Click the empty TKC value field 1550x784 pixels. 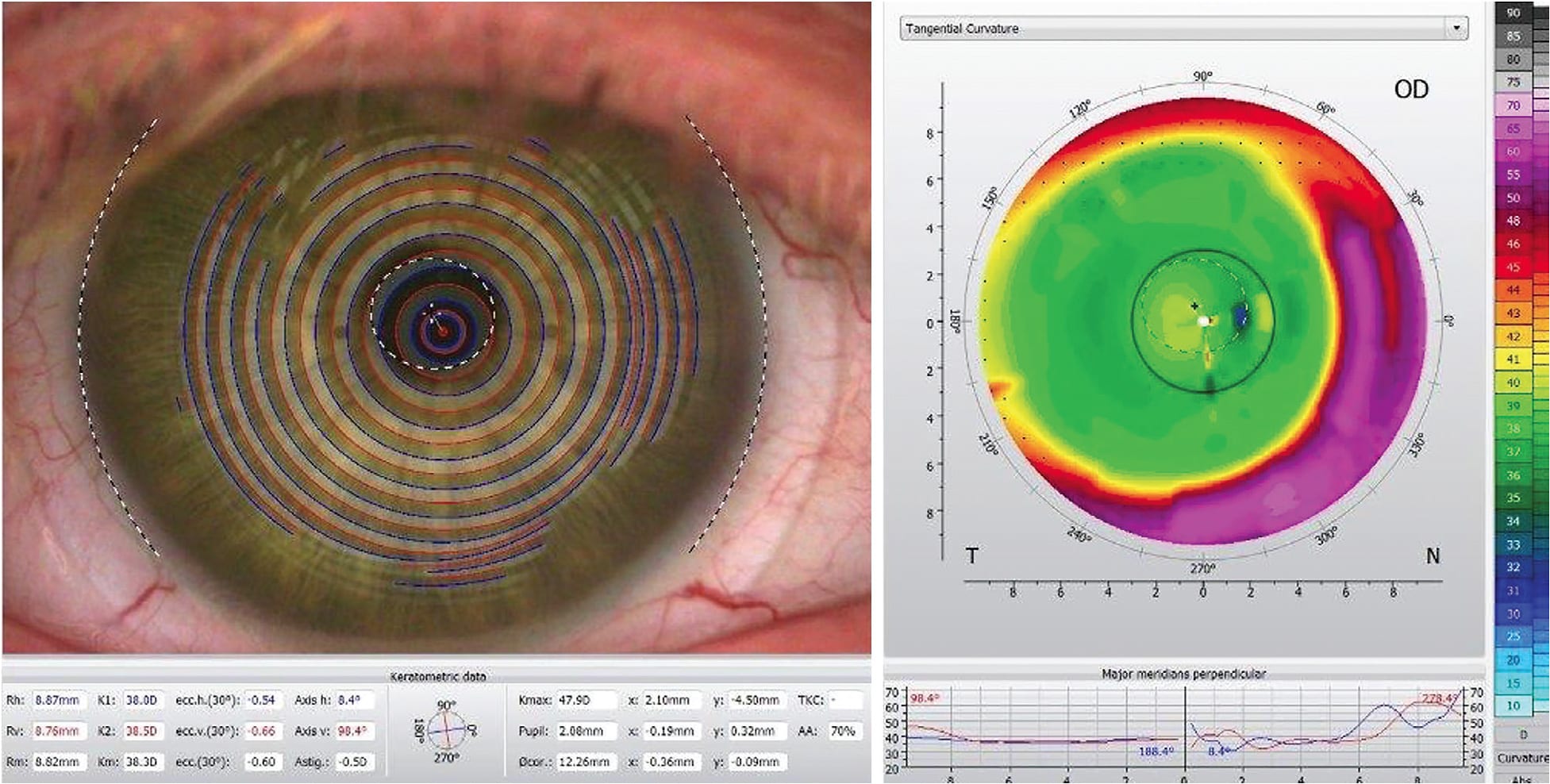tap(845, 700)
